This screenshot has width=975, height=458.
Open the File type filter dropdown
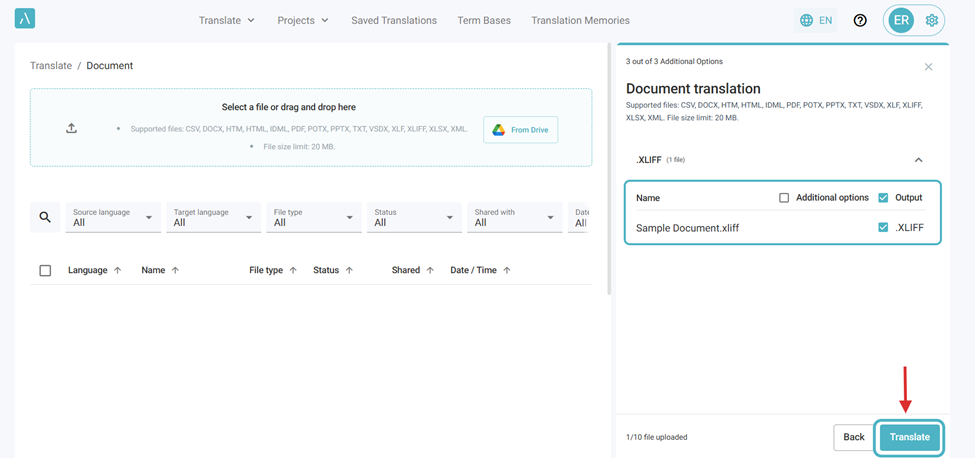[x=313, y=218]
